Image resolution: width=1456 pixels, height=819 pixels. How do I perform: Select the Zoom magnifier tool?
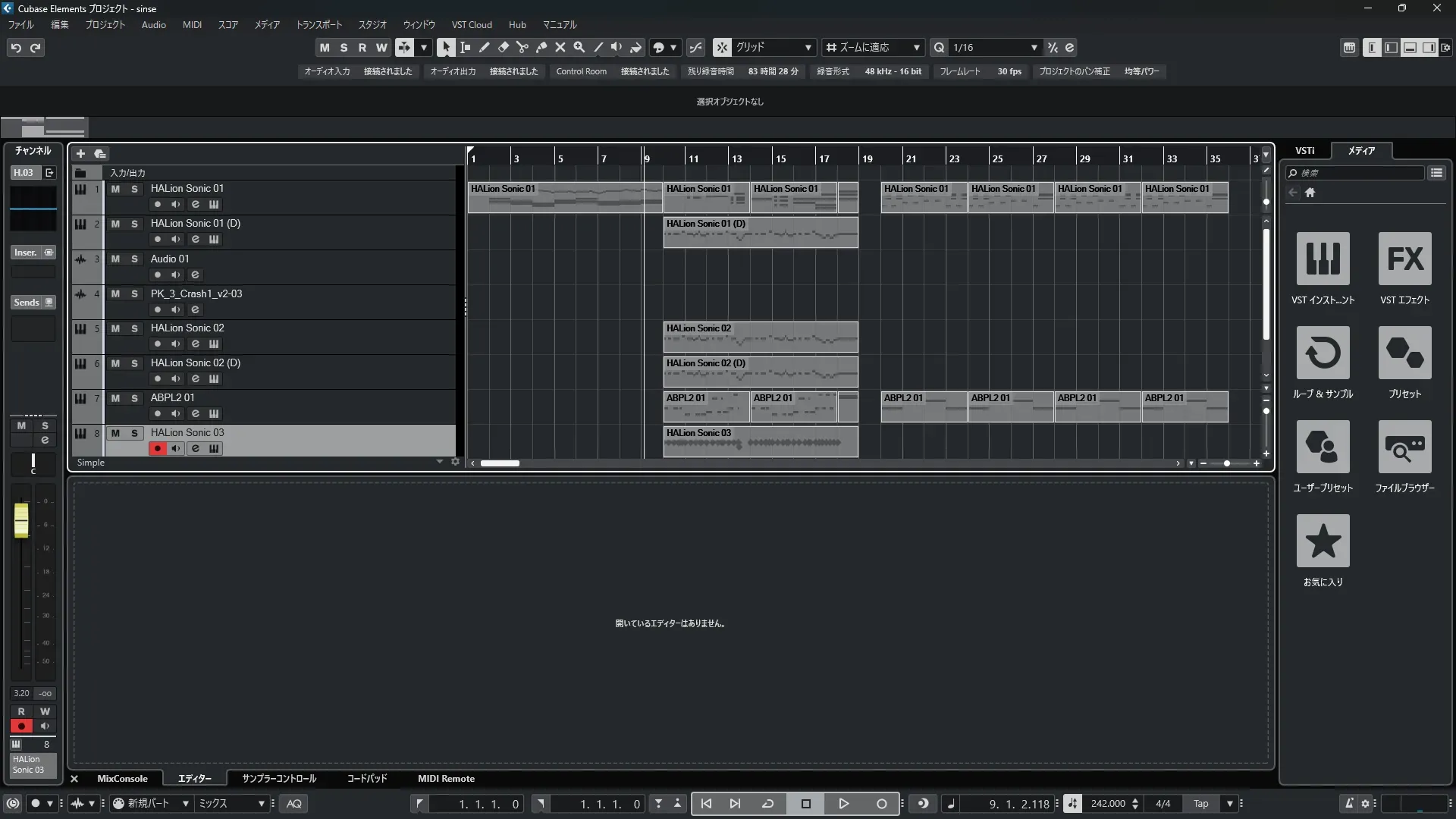coord(579,47)
